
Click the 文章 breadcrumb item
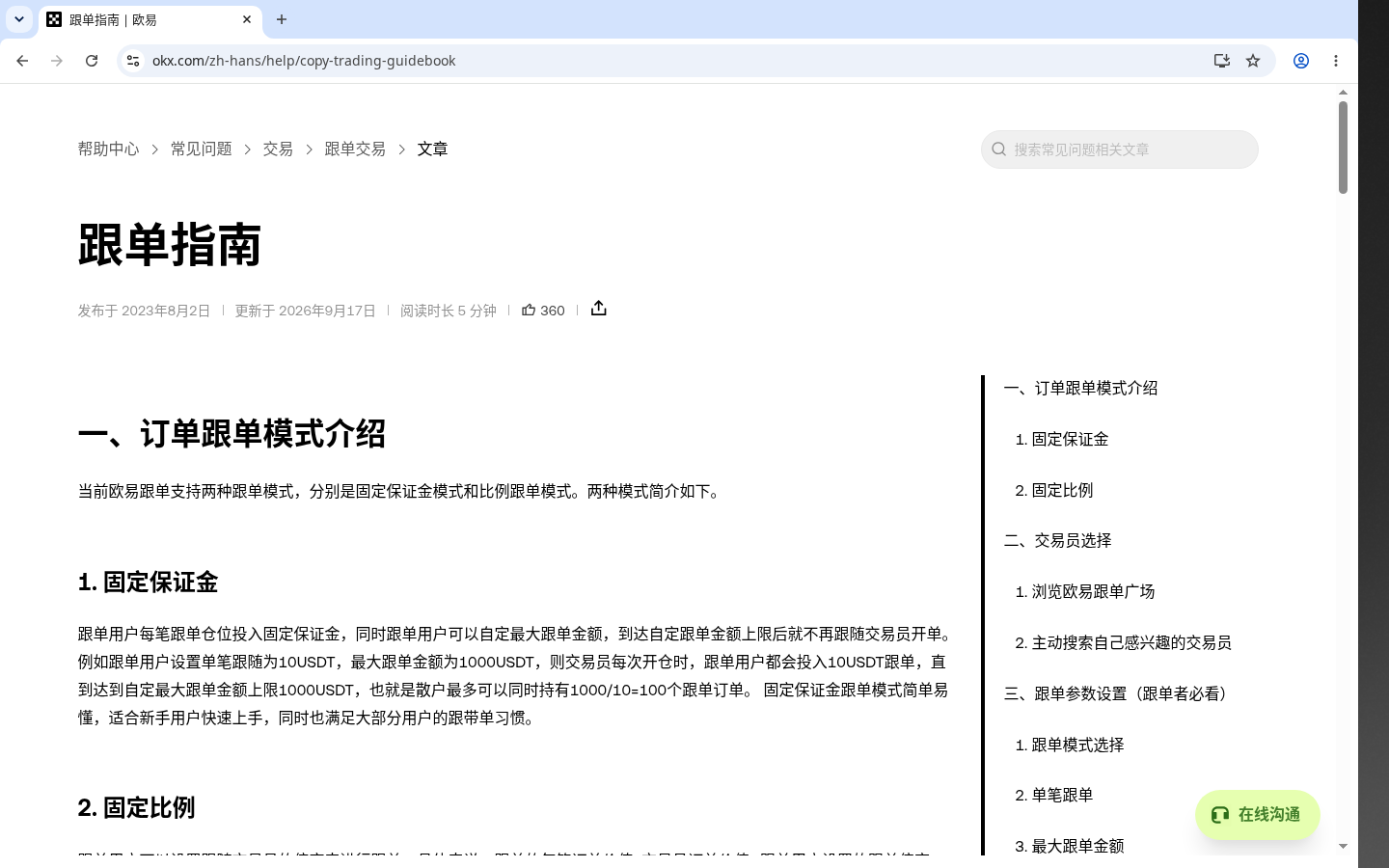(432, 149)
